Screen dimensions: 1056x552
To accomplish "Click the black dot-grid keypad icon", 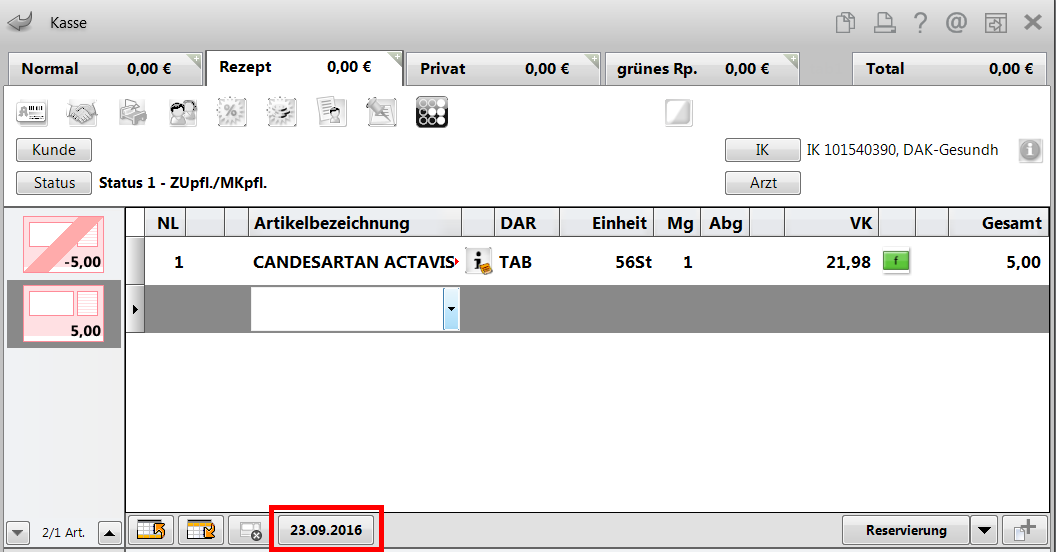I will [x=432, y=112].
